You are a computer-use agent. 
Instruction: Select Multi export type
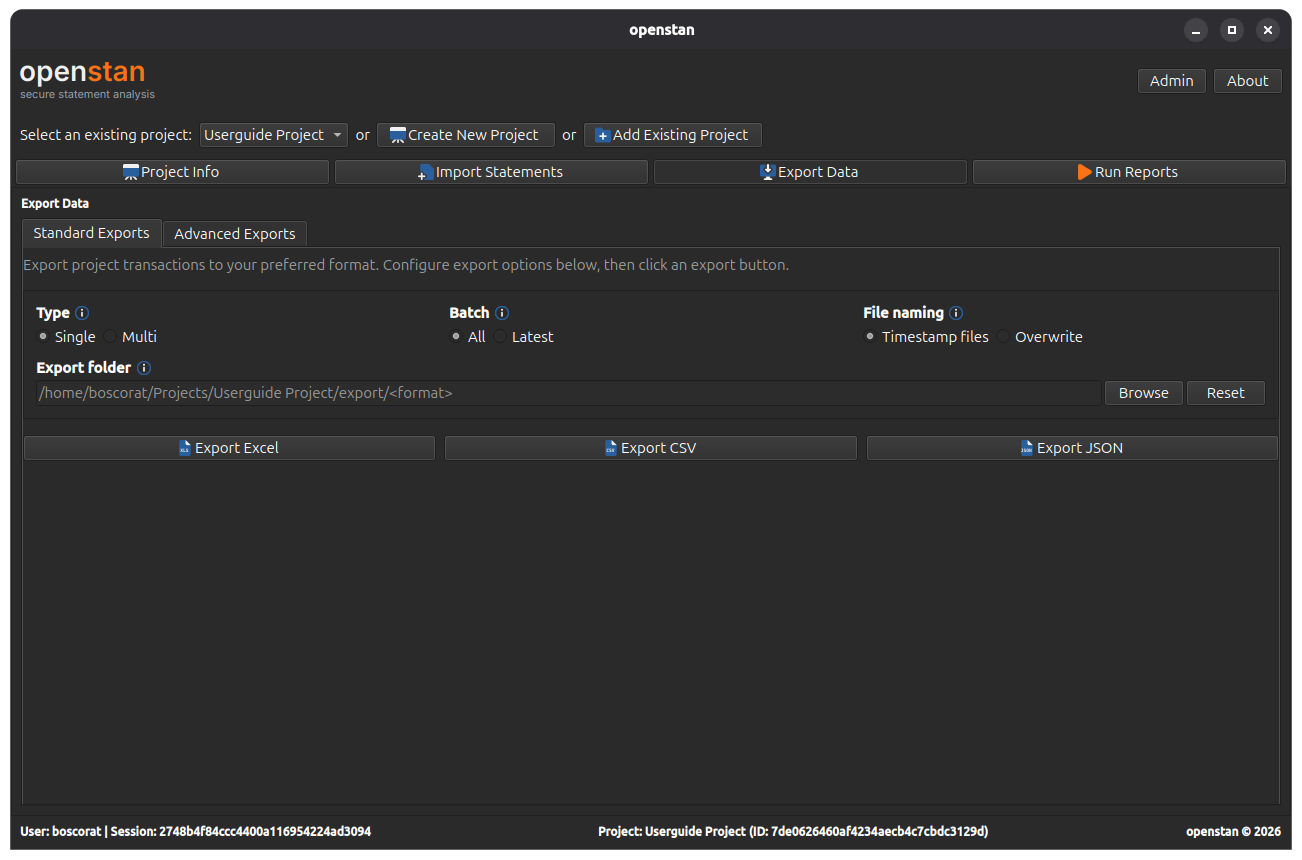(131, 337)
